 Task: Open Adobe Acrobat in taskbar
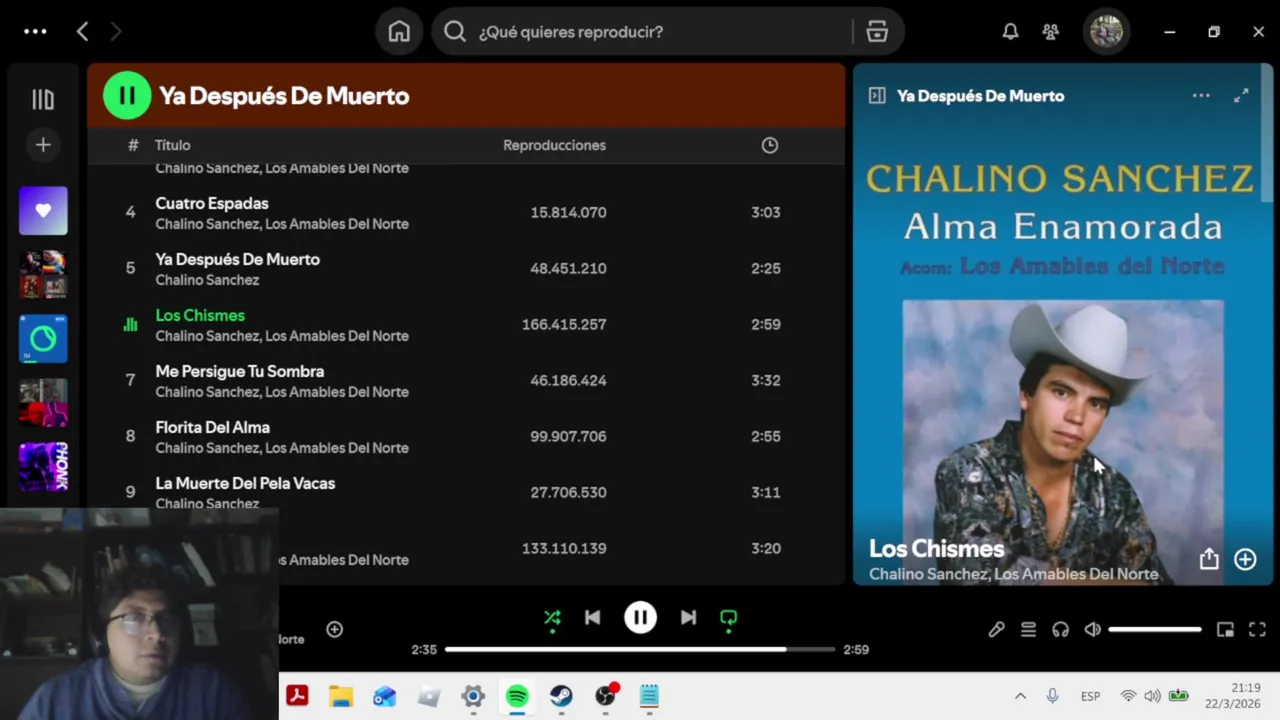point(297,696)
